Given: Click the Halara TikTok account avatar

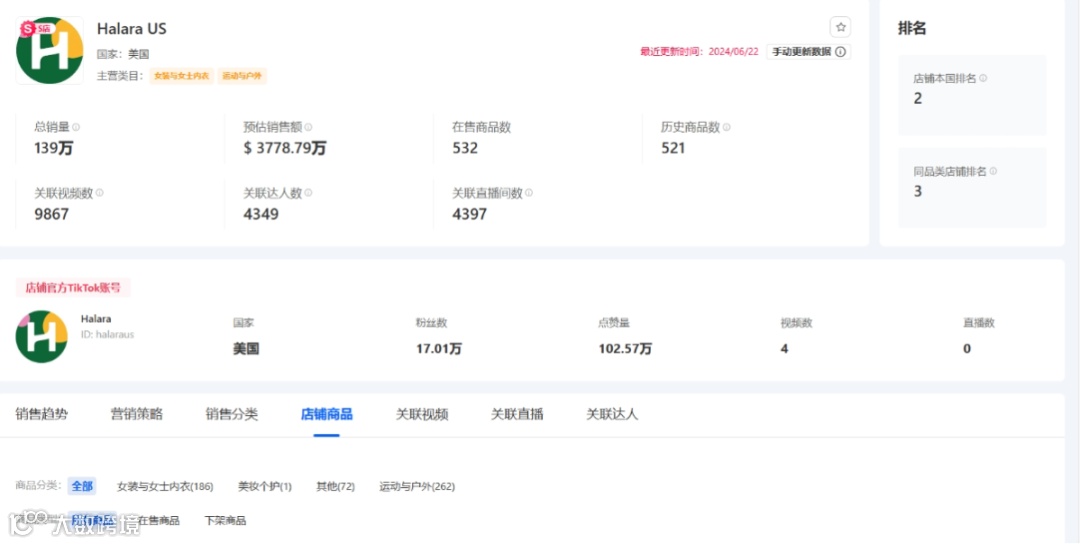Looking at the screenshot, I should pyautogui.click(x=41, y=337).
